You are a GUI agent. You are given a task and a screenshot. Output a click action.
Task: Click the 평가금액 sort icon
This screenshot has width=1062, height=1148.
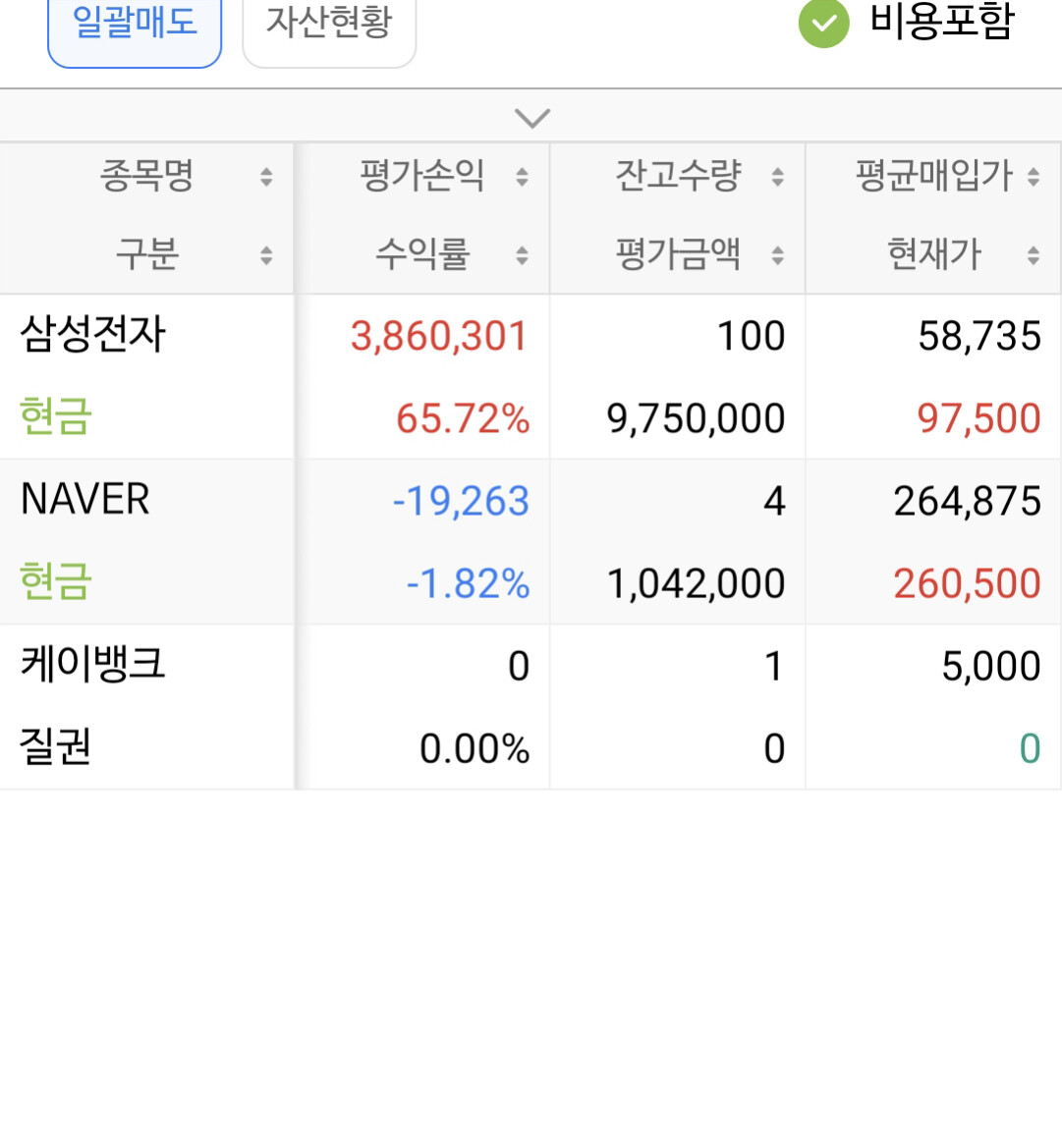tap(777, 255)
